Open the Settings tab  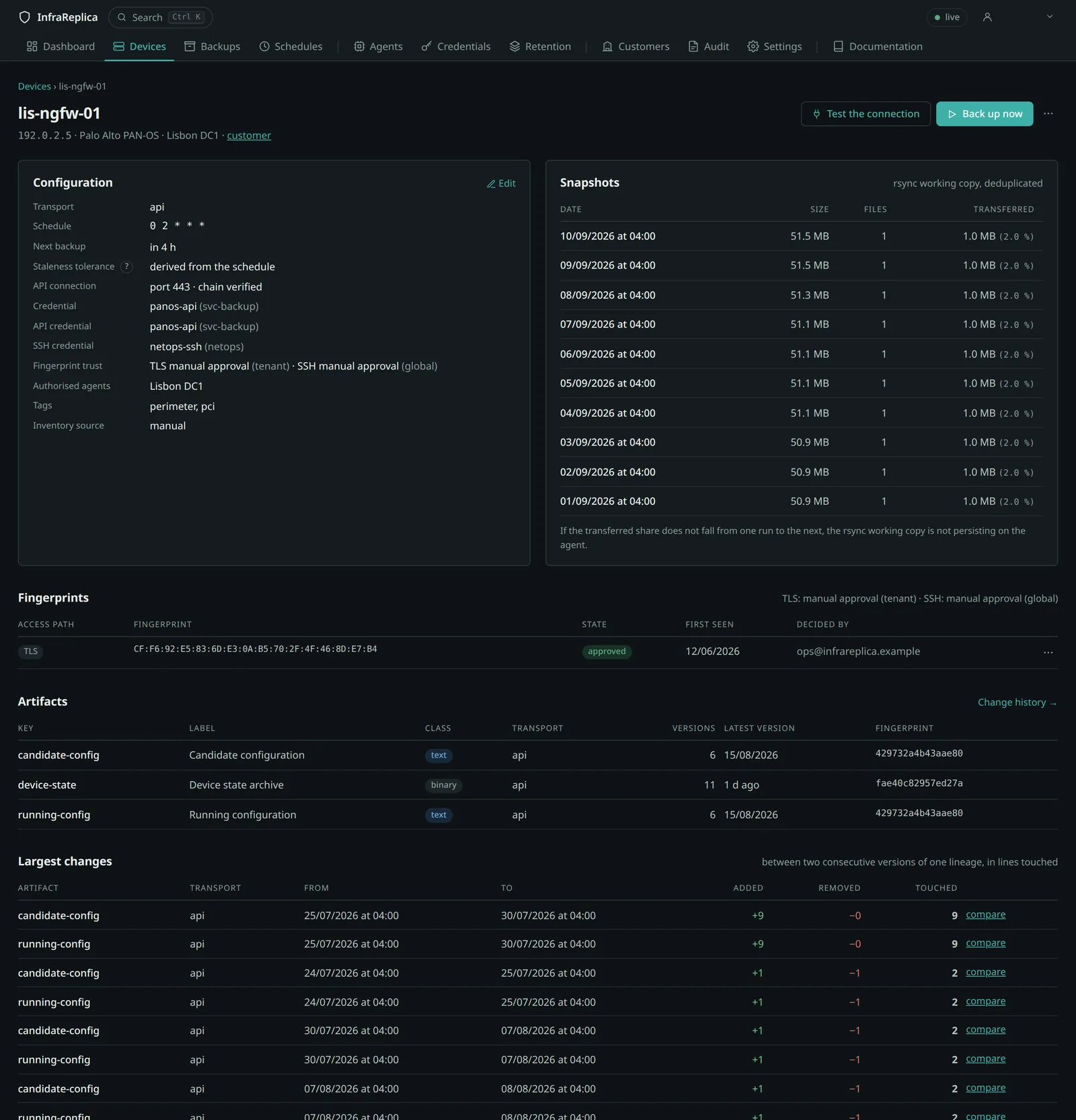775,46
